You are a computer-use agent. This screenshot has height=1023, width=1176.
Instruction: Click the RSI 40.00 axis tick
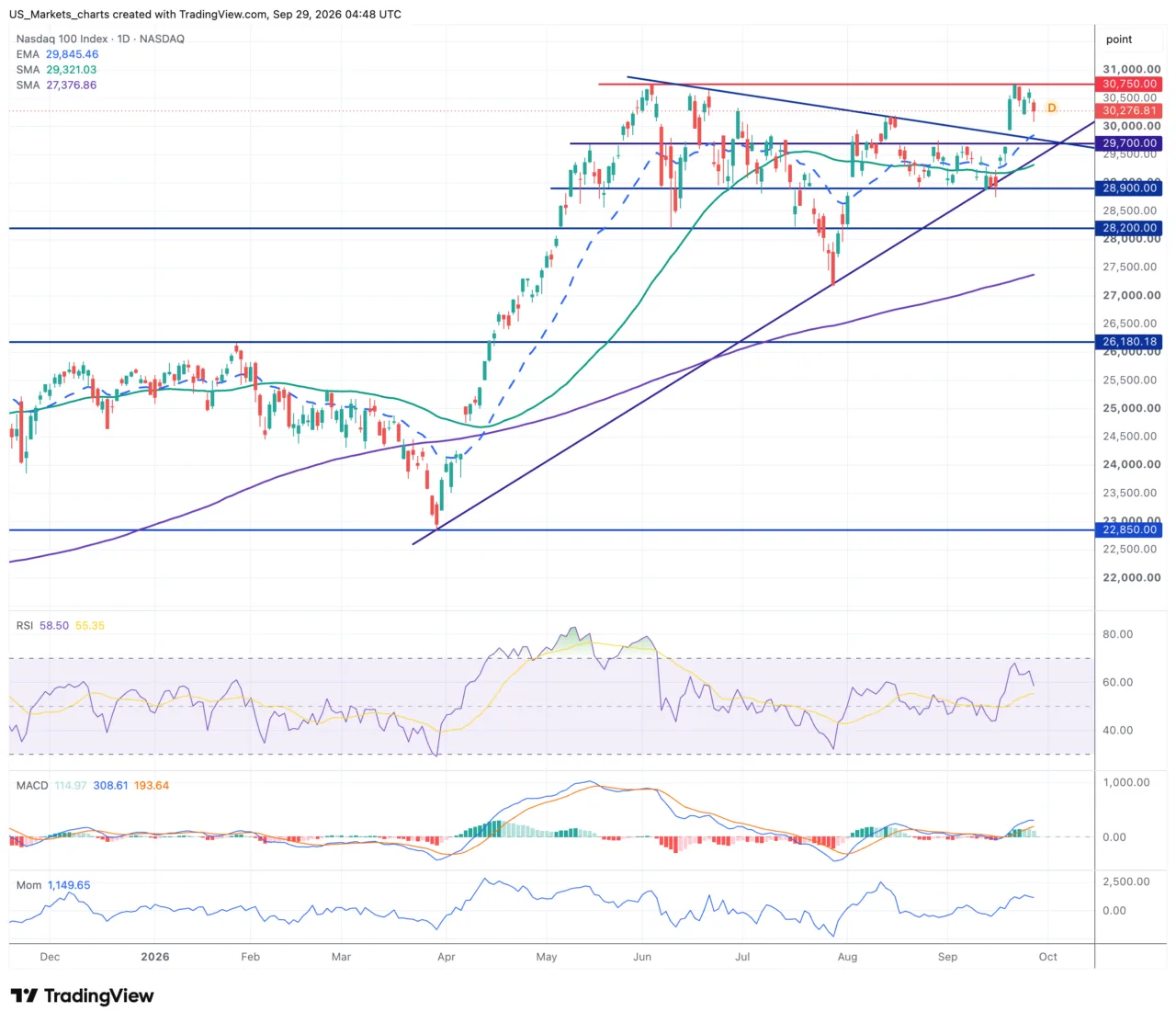coord(1118,731)
